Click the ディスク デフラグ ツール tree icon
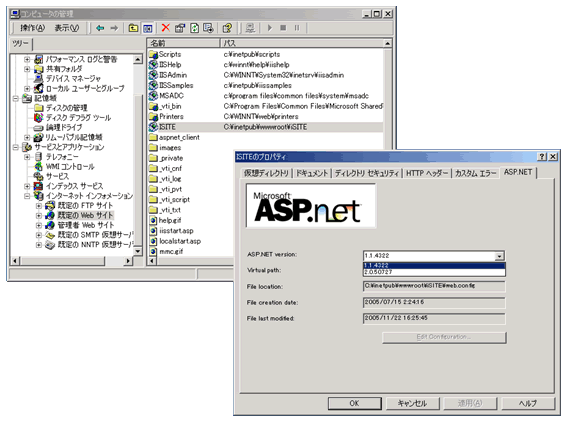This screenshot has height=425, width=569. (x=38, y=118)
